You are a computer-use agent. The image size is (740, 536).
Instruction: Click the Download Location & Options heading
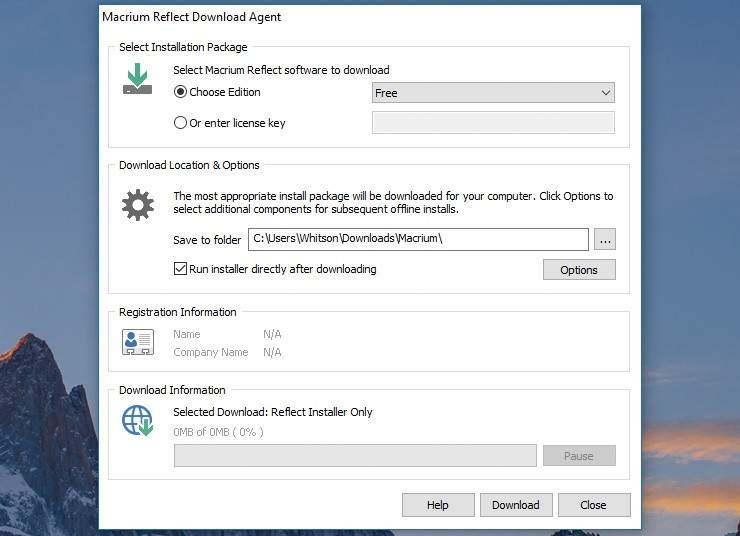click(x=189, y=165)
